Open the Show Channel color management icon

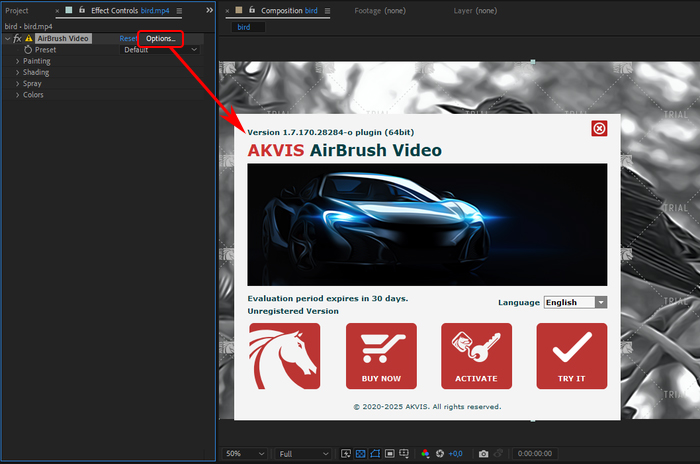pos(425,454)
